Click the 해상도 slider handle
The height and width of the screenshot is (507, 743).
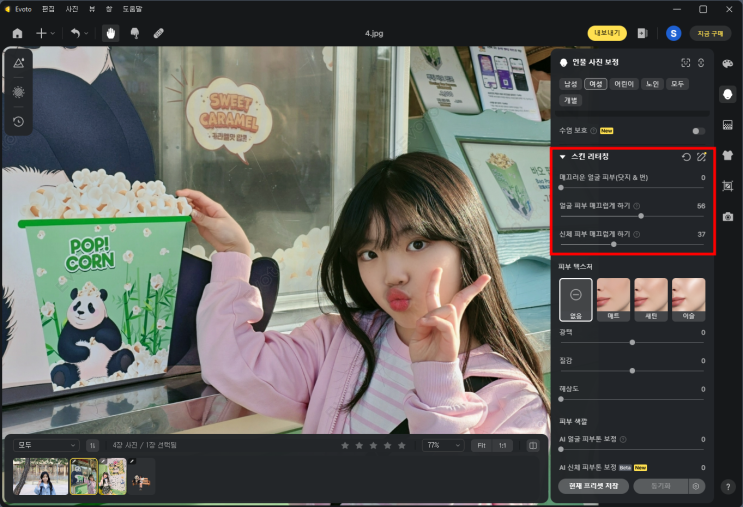561,399
